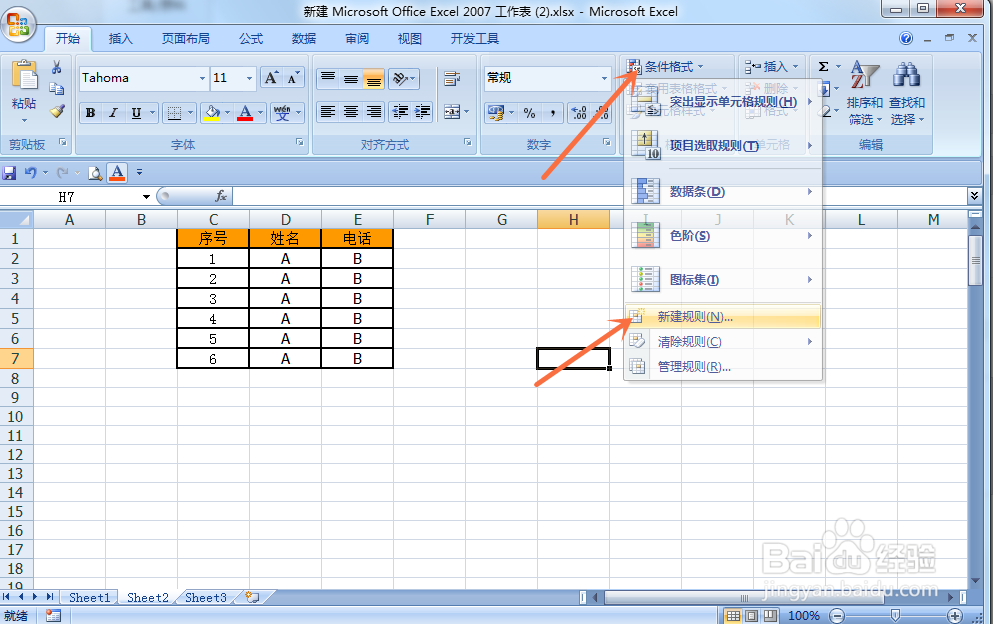Select middle align icon
The width and height of the screenshot is (993, 624).
point(351,78)
